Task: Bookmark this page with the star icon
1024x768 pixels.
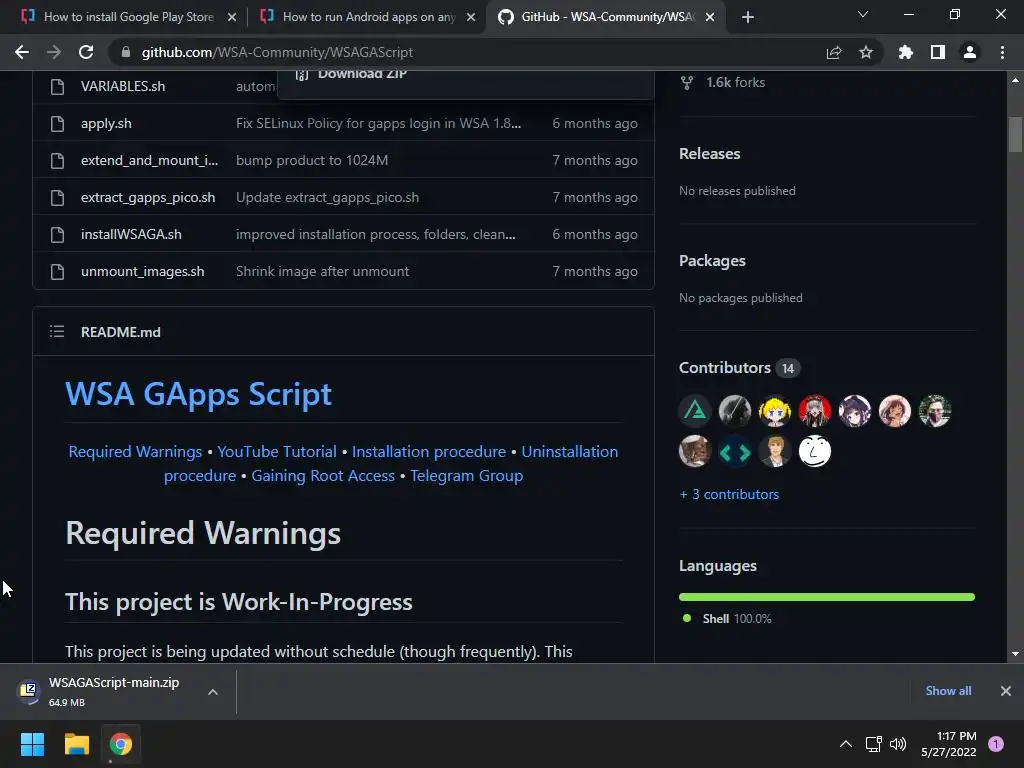Action: point(866,52)
